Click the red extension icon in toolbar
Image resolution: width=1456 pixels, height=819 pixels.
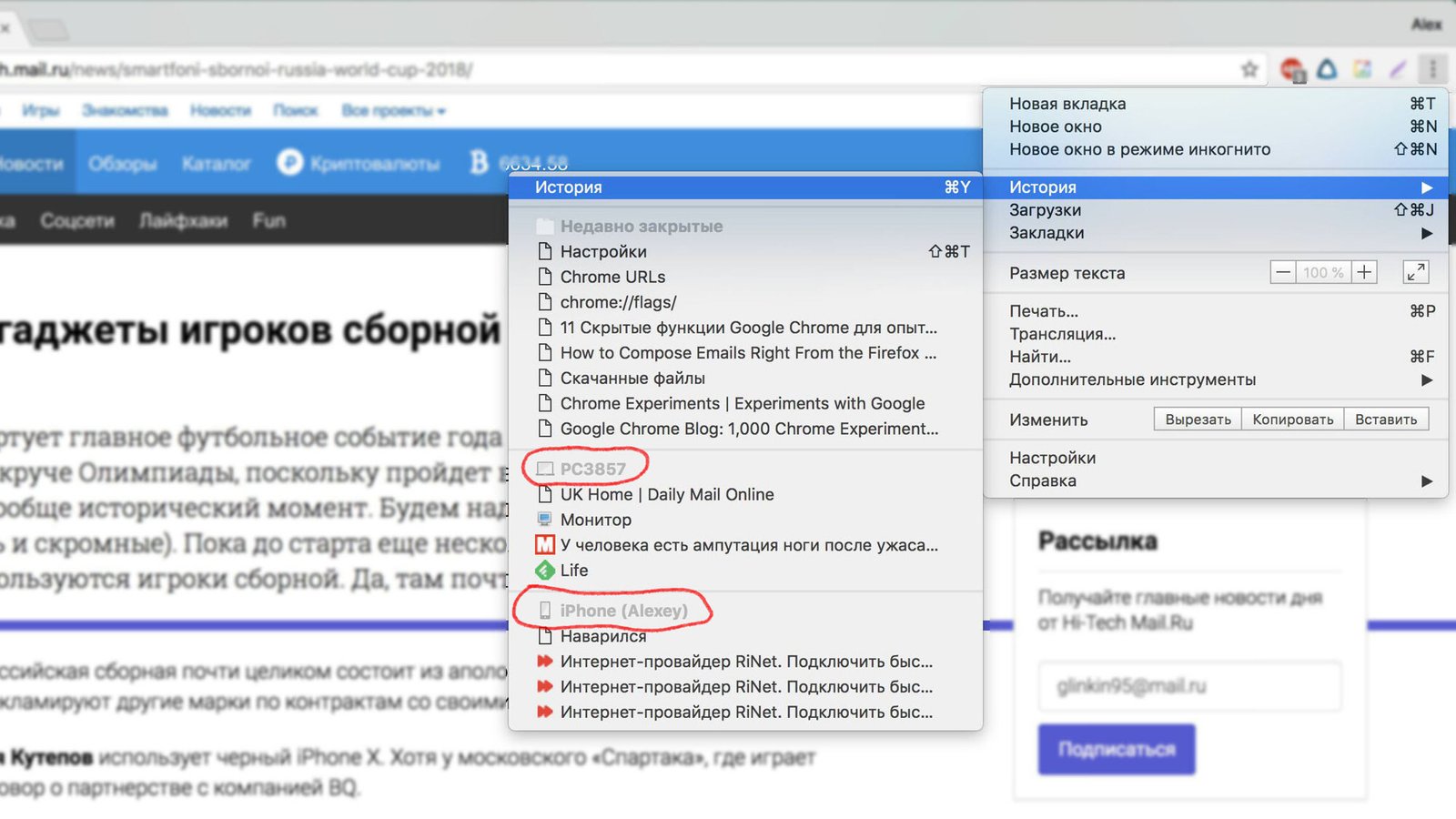[1291, 69]
